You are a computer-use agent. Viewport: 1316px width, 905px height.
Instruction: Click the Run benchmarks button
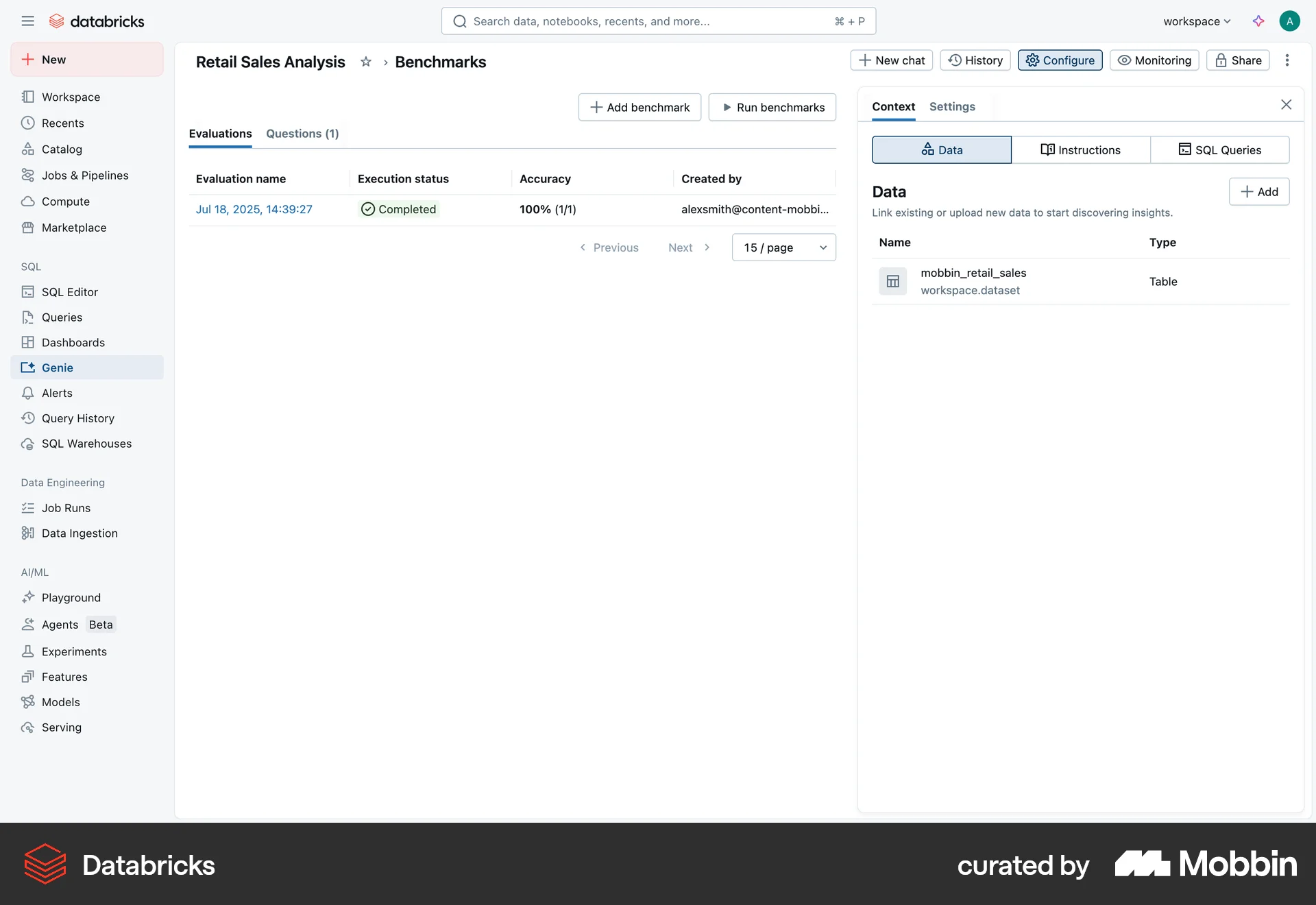[772, 107]
